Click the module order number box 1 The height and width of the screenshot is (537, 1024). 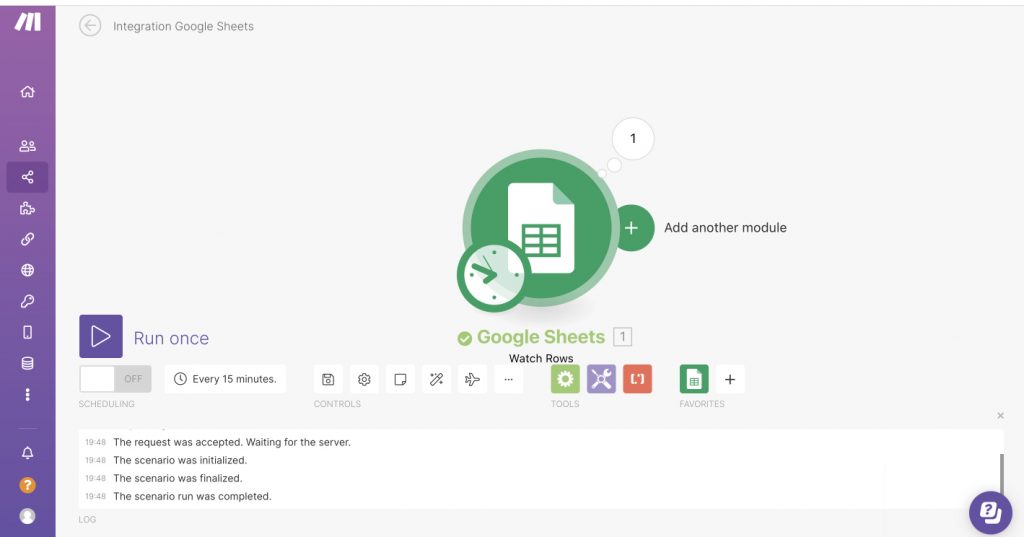622,336
